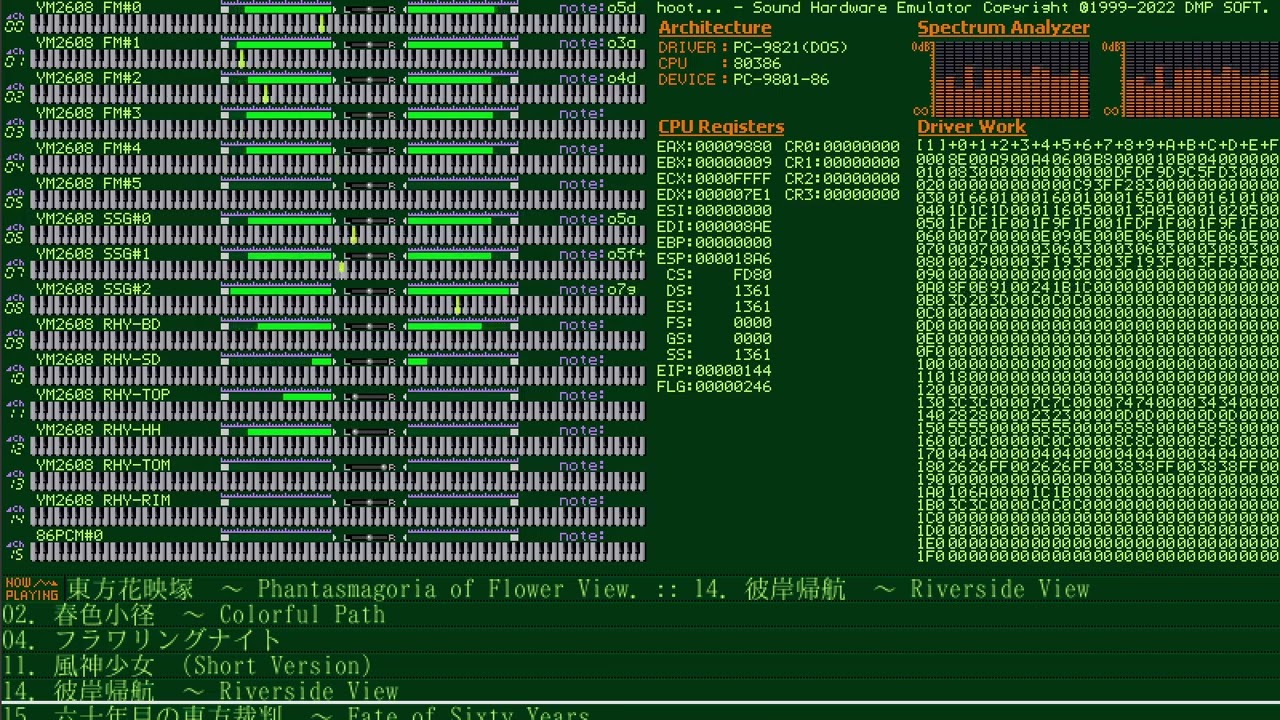Click the FM#3 L-R pan slider
The image size is (1280, 720).
point(370,115)
